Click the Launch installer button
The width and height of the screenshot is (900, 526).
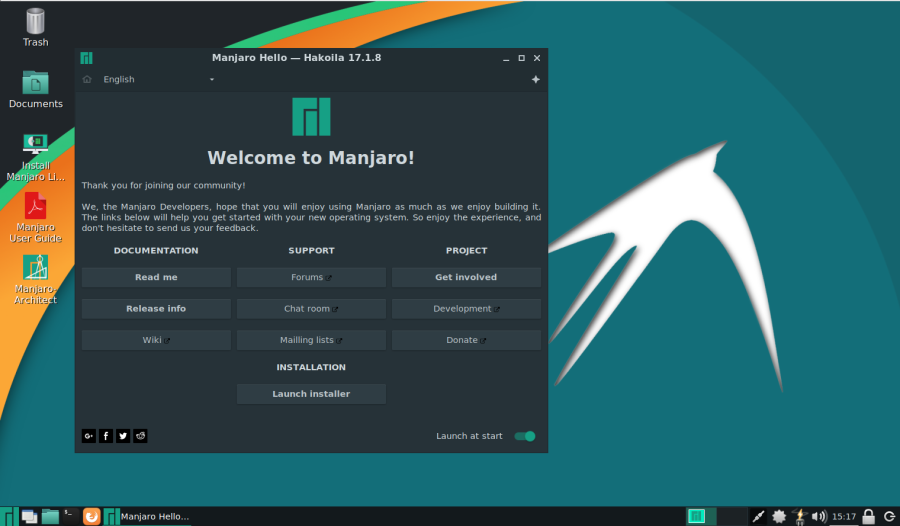tap(311, 394)
